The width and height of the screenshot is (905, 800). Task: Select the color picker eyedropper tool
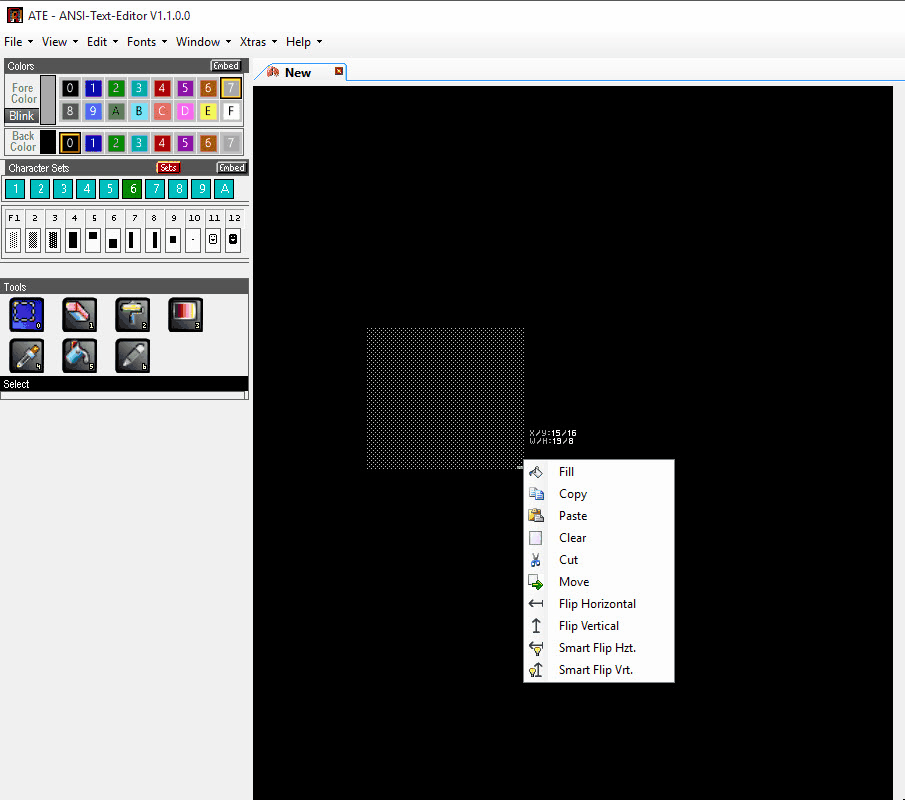click(x=26, y=355)
